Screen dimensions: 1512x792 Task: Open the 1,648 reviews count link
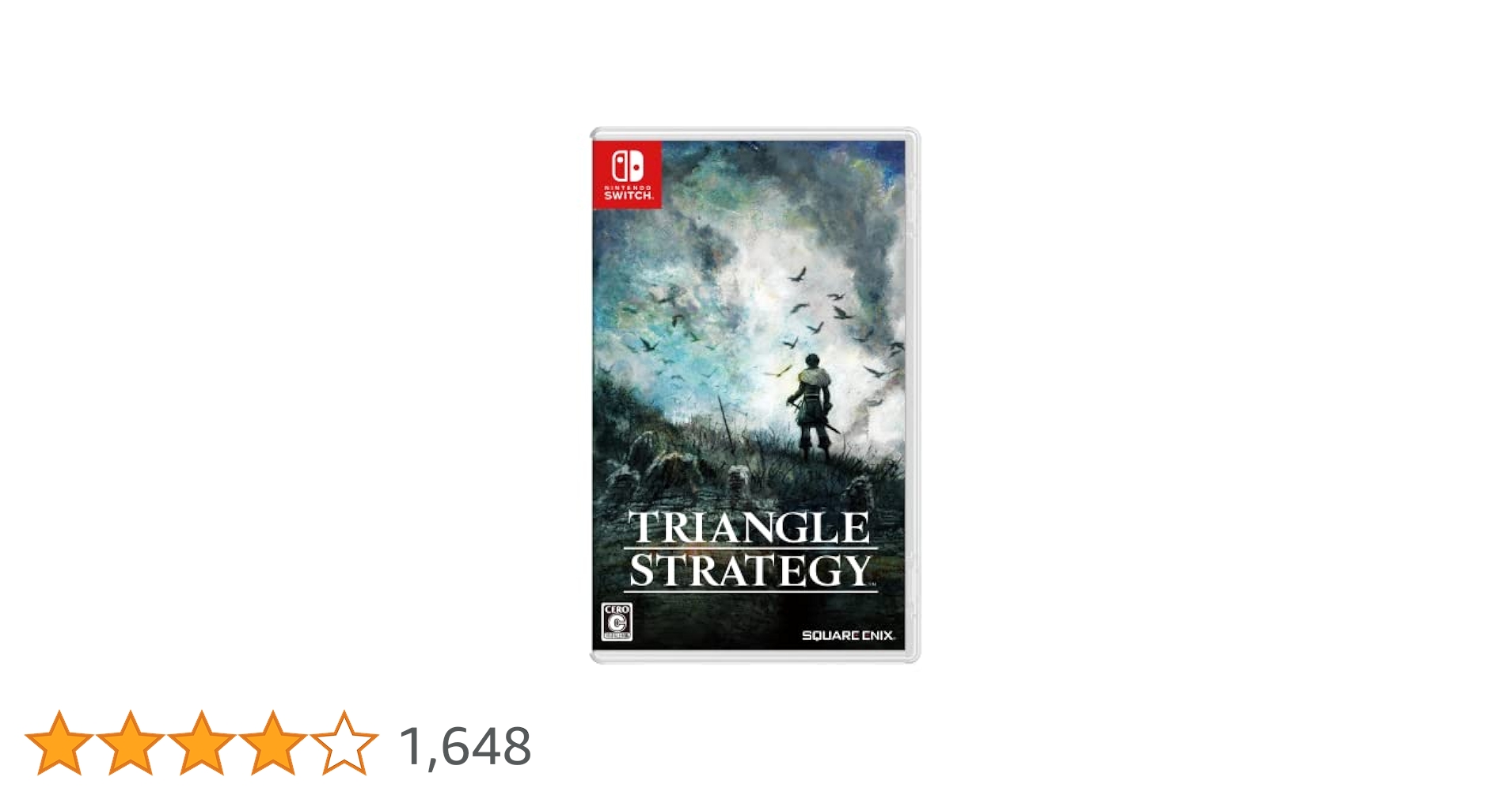tap(465, 746)
